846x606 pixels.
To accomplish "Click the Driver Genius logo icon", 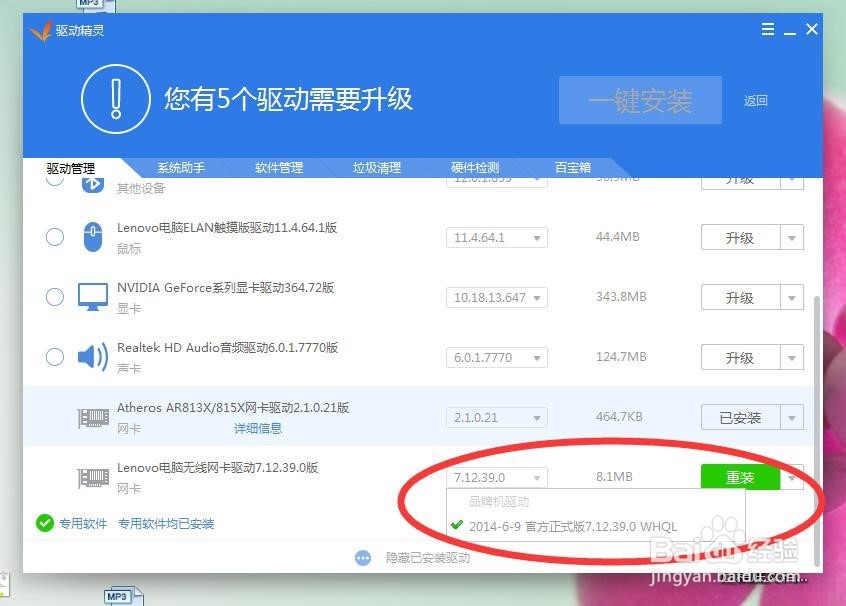I will pyautogui.click(x=41, y=31).
